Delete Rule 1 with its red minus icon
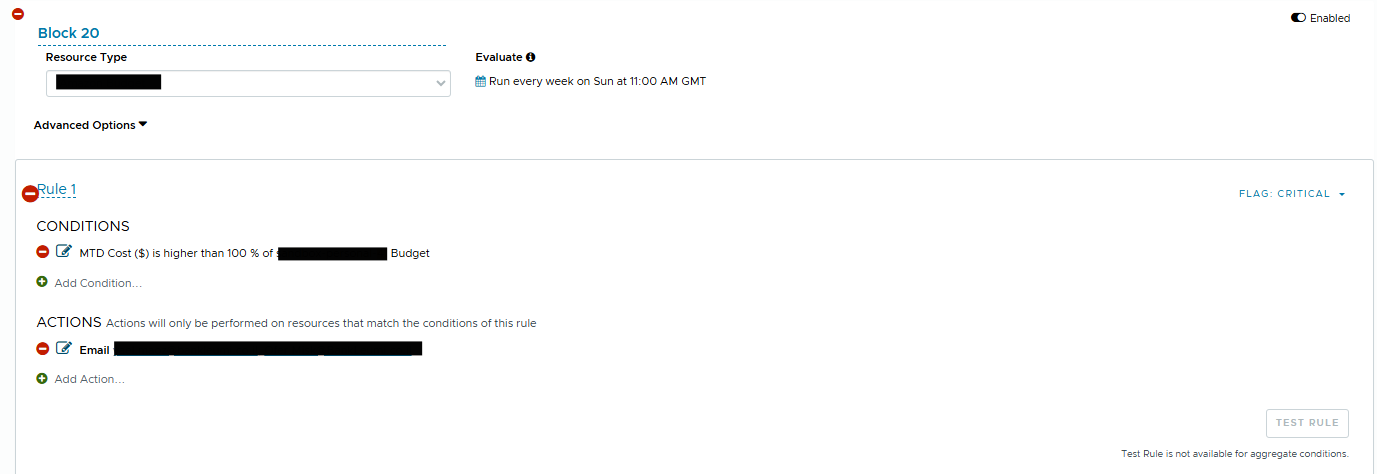The image size is (1377, 474). pyautogui.click(x=30, y=193)
